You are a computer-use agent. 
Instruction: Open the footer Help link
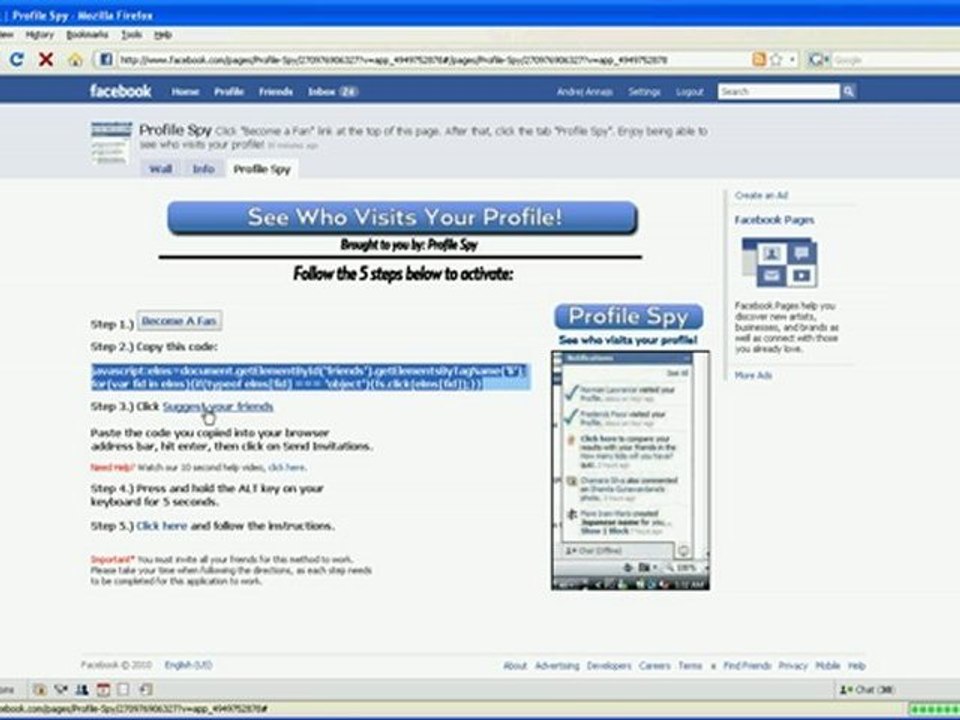(x=857, y=666)
